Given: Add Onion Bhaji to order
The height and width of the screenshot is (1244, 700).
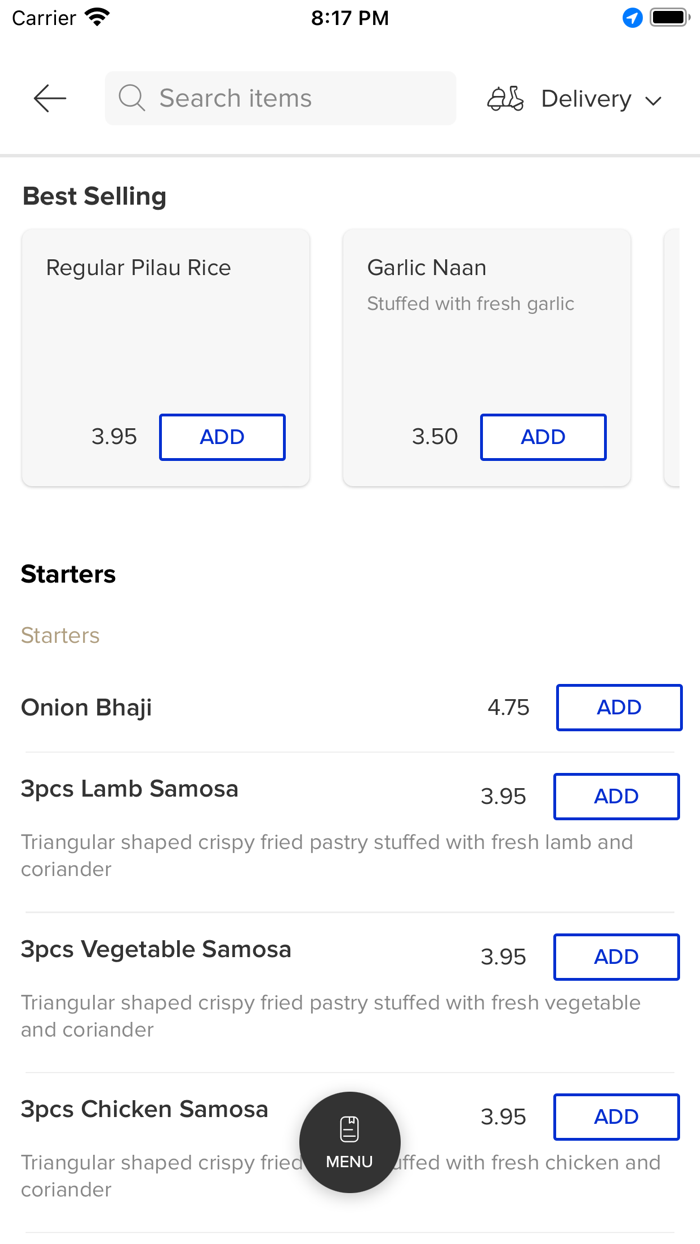Looking at the screenshot, I should (x=619, y=707).
